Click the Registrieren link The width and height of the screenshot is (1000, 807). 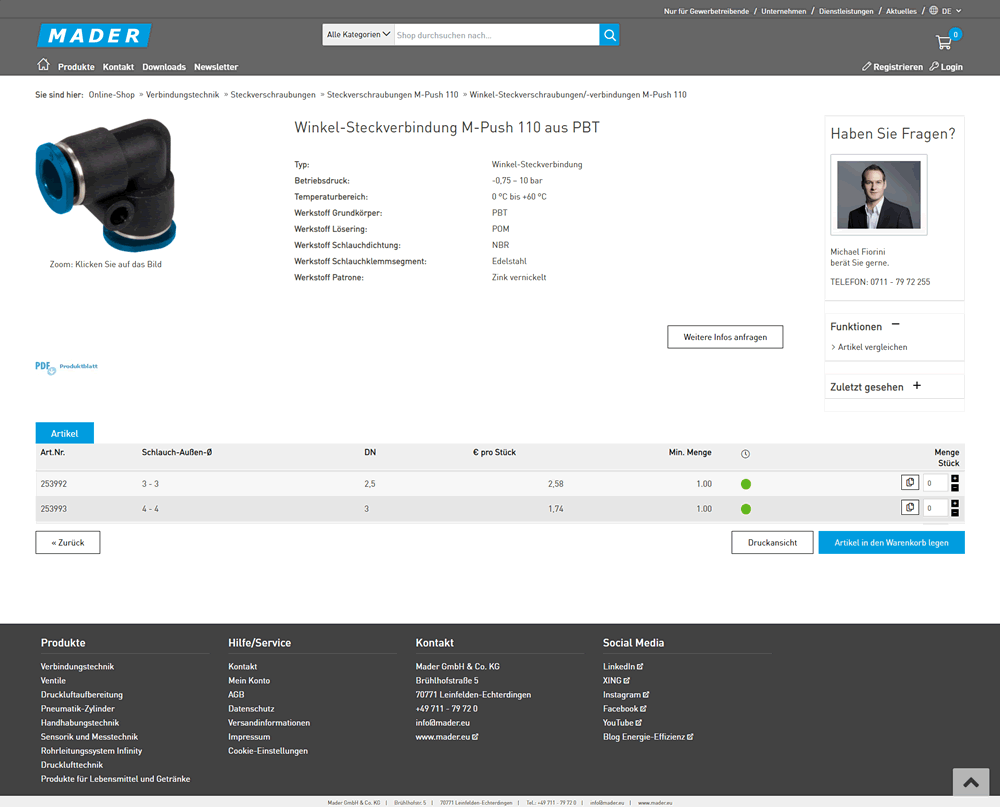click(892, 67)
